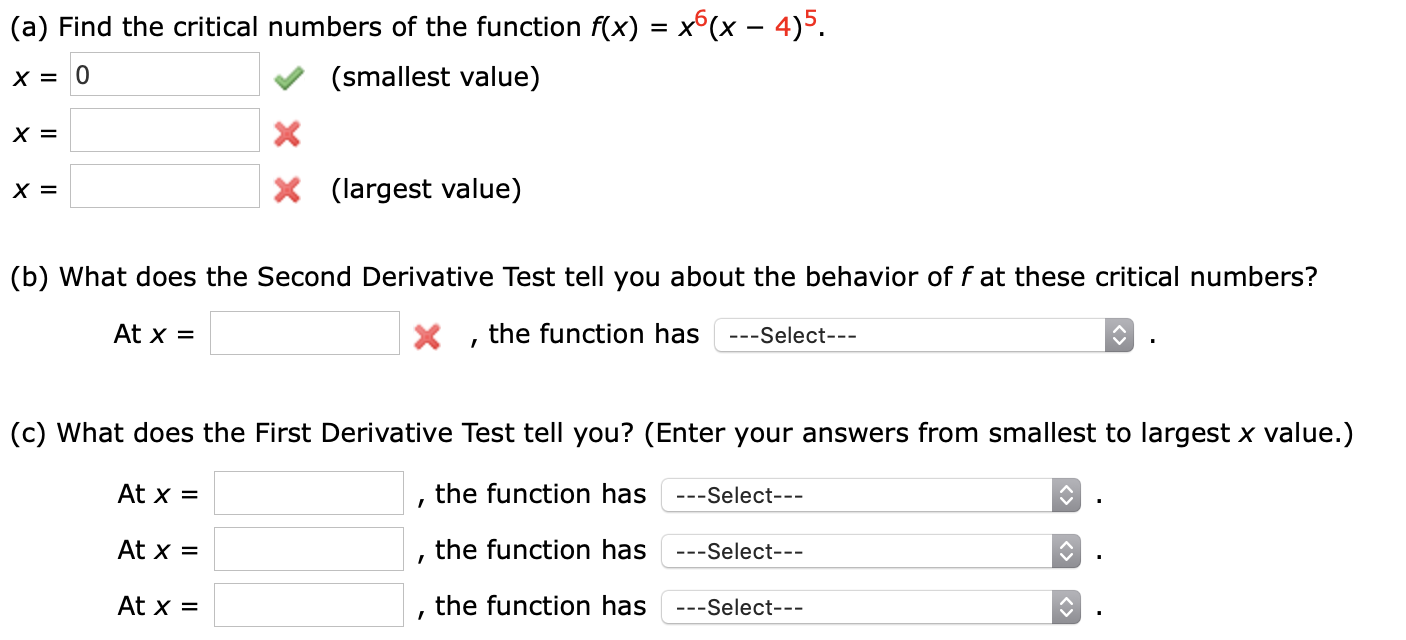Click the (smallest value) label text

[x=435, y=76]
